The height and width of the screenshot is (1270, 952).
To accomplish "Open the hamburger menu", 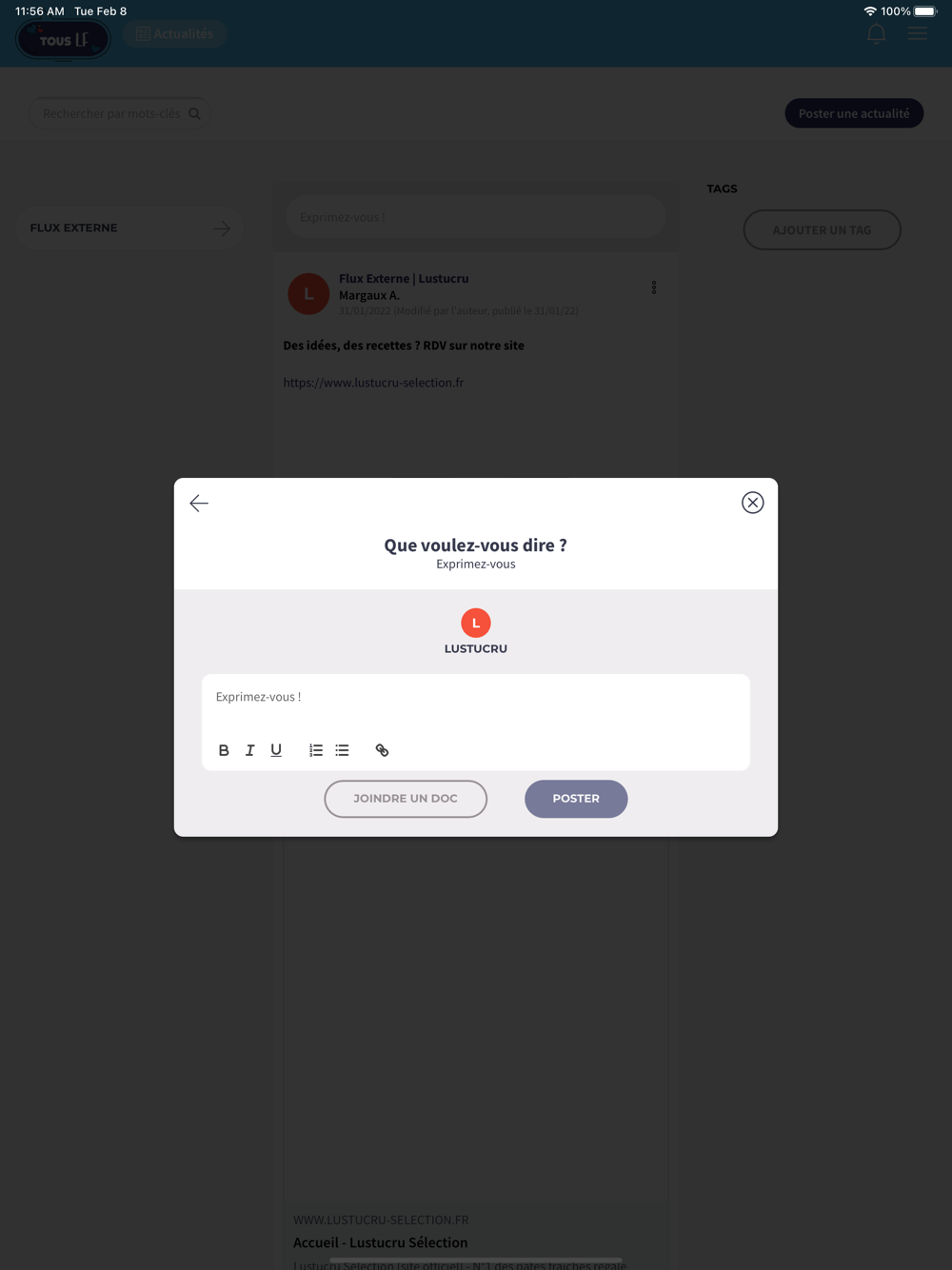I will (x=918, y=34).
